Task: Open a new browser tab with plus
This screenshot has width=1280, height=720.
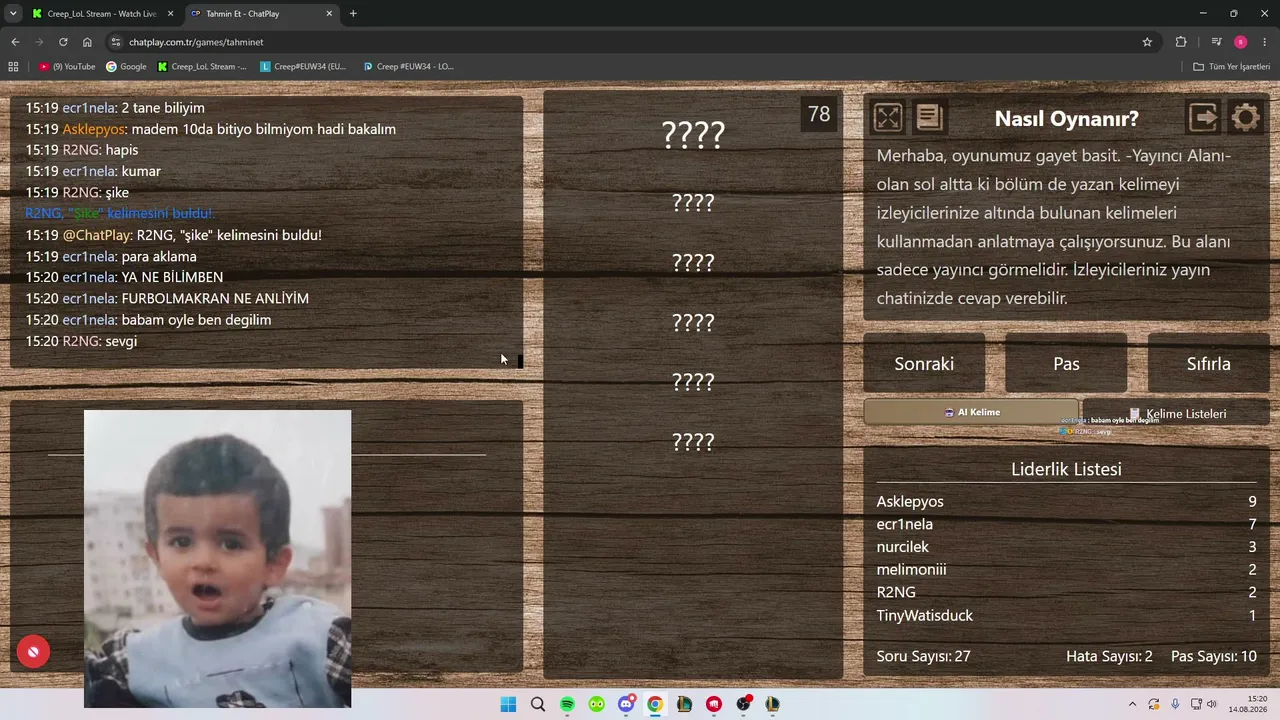Action: coord(353,14)
